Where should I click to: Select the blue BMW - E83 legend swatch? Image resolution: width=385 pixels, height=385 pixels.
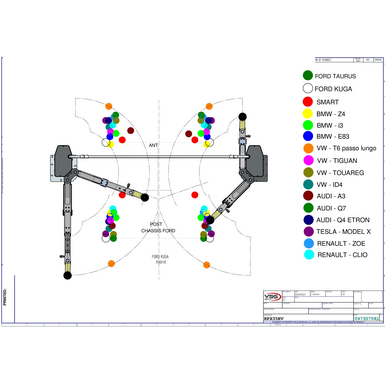(x=308, y=136)
